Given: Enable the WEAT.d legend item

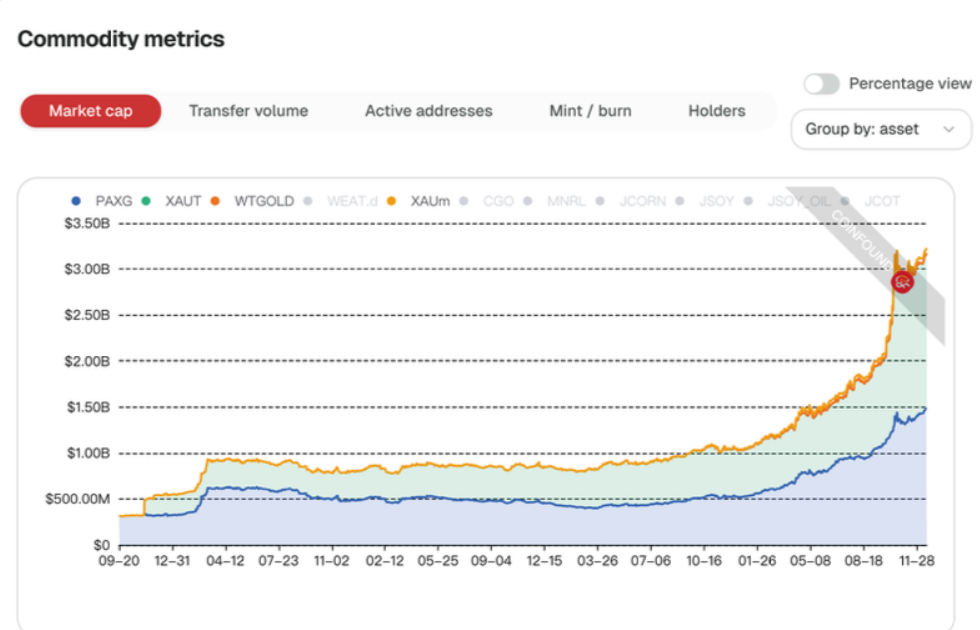Looking at the screenshot, I should click(352, 201).
